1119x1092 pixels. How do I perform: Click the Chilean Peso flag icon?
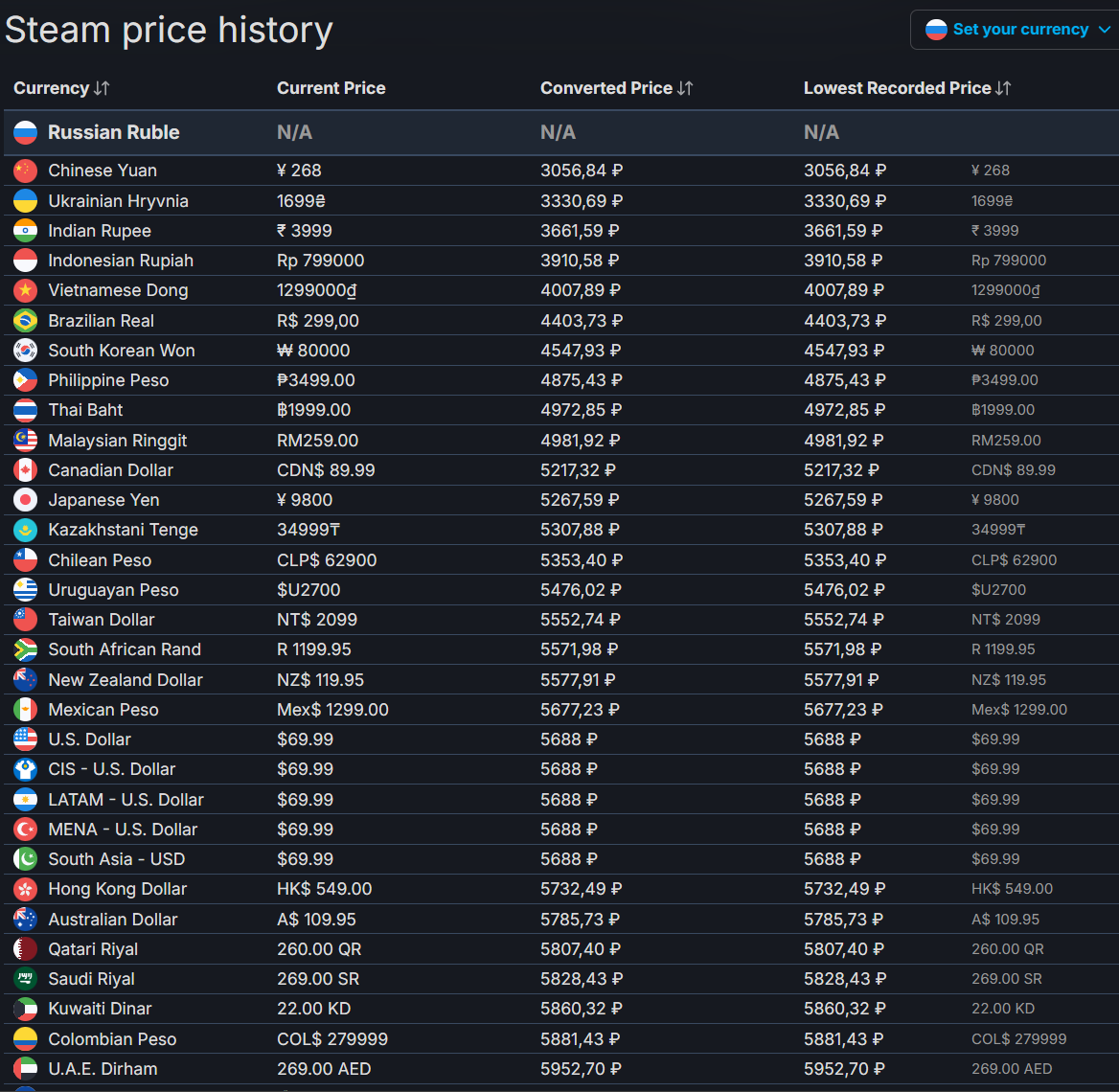pyautogui.click(x=26, y=559)
